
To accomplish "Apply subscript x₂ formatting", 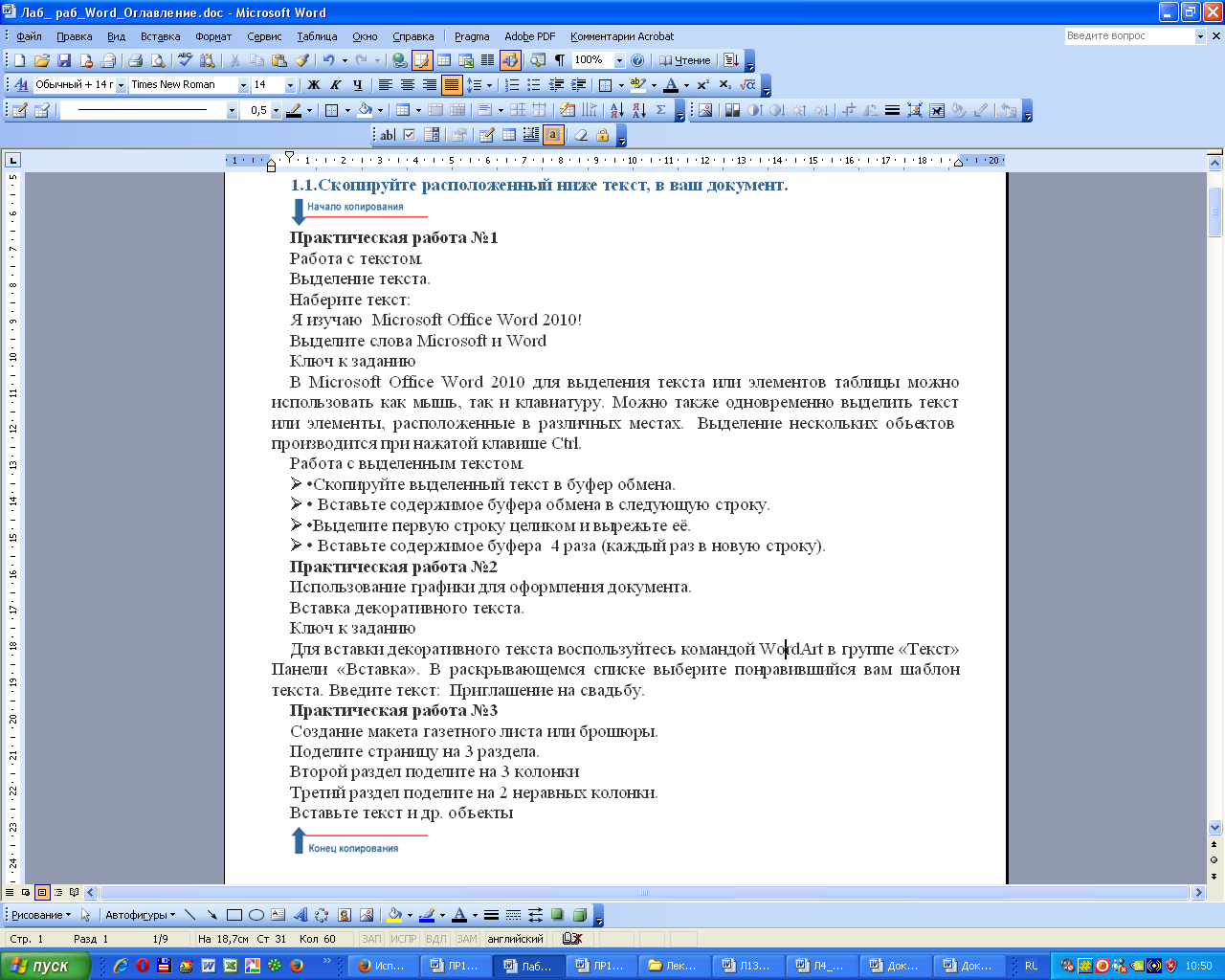I will (x=724, y=85).
